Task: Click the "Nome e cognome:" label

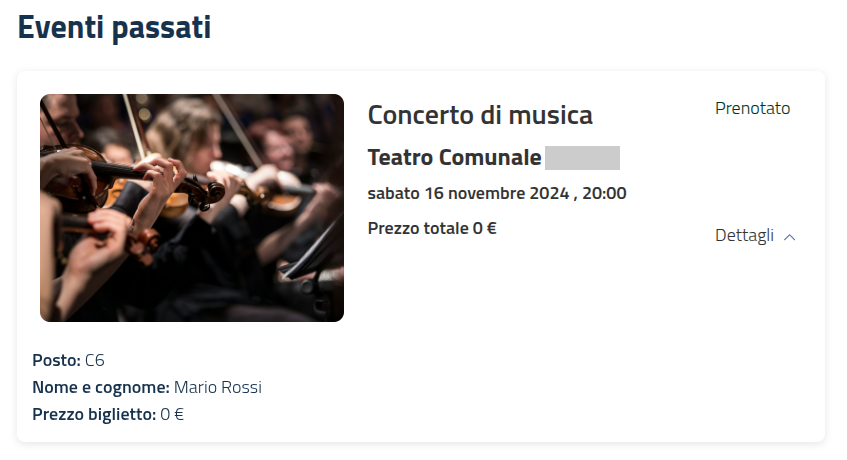Action: click(100, 387)
